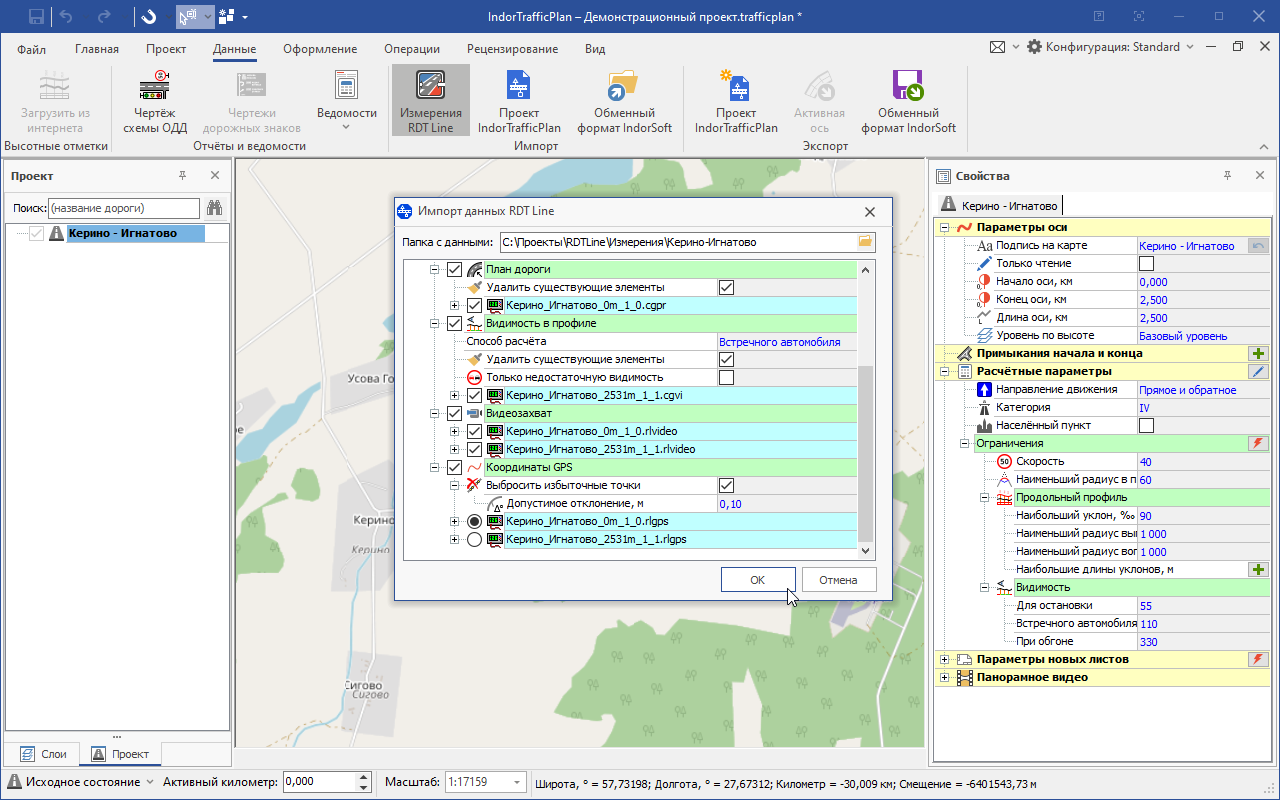1280x800 pixels.
Task: Expand Параметры новых листов section
Action: pos(945,660)
